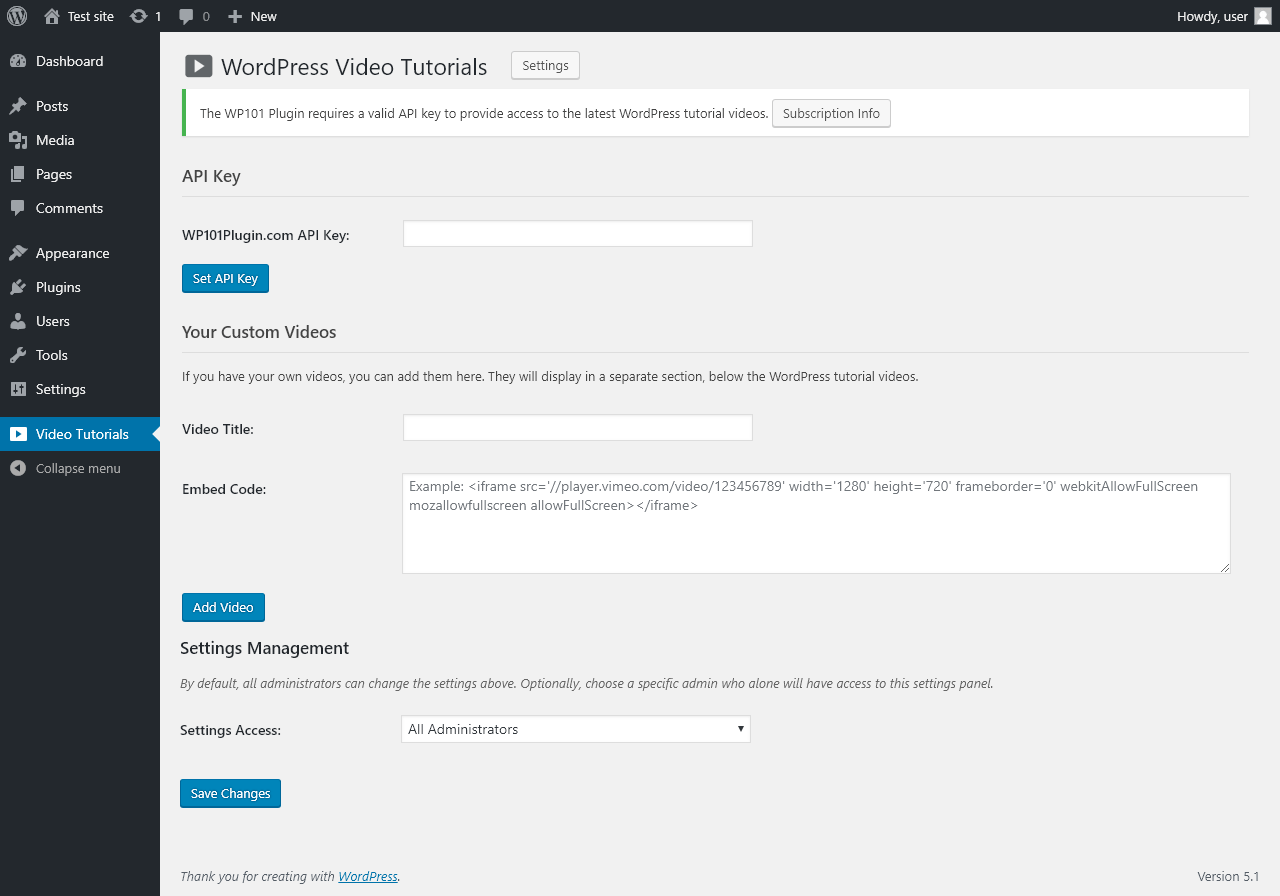Click the Add Video button
Viewport: 1280px width, 896px height.
point(223,607)
